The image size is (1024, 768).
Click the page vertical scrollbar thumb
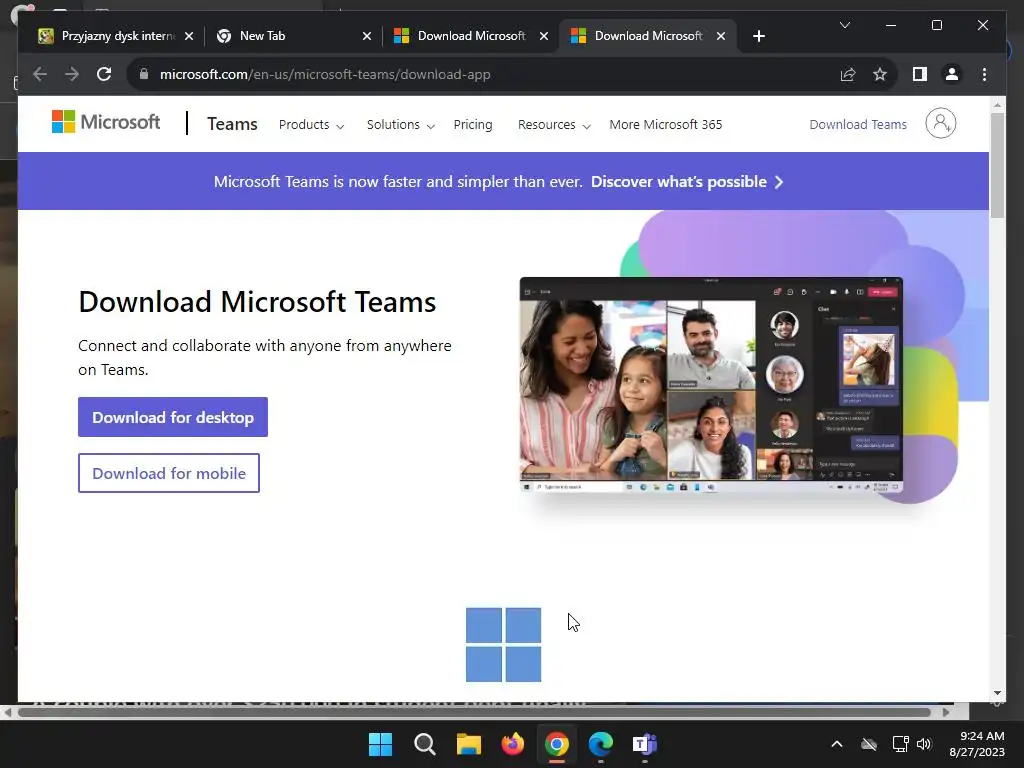click(997, 165)
